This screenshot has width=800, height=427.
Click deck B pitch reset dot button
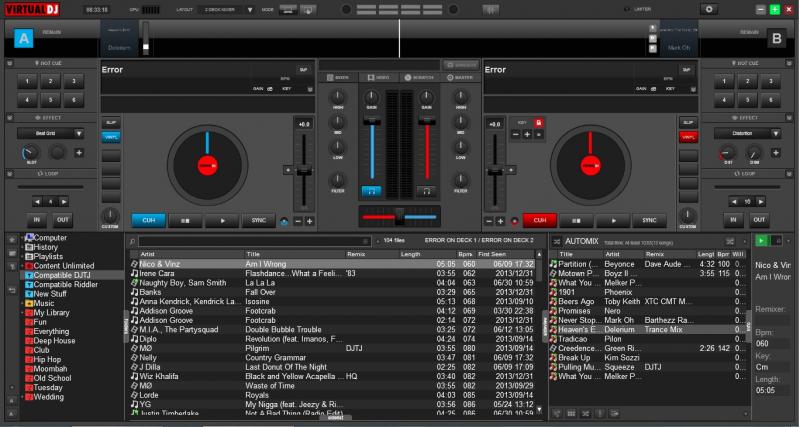[x=510, y=170]
